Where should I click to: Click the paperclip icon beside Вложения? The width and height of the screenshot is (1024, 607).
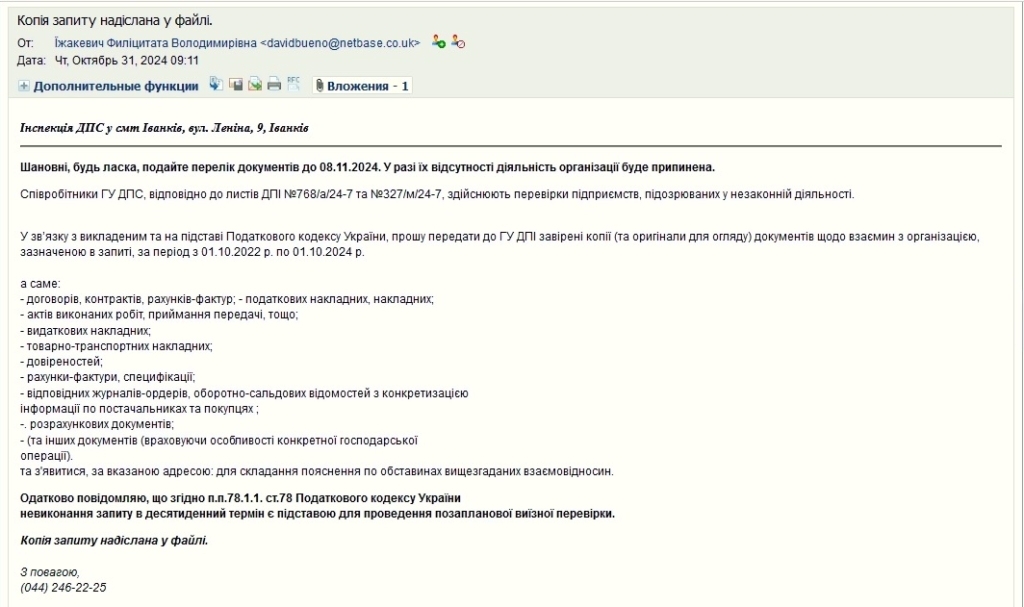pos(319,86)
